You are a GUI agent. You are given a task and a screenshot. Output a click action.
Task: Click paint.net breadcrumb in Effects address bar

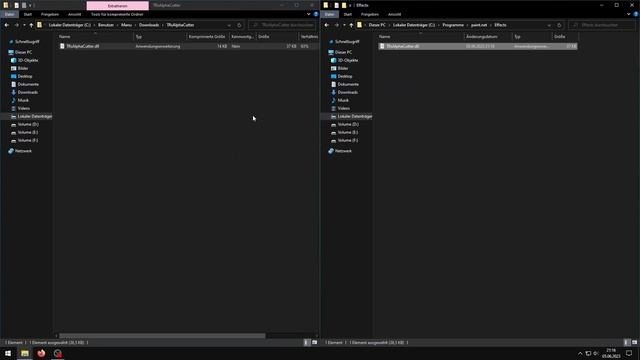click(479, 25)
